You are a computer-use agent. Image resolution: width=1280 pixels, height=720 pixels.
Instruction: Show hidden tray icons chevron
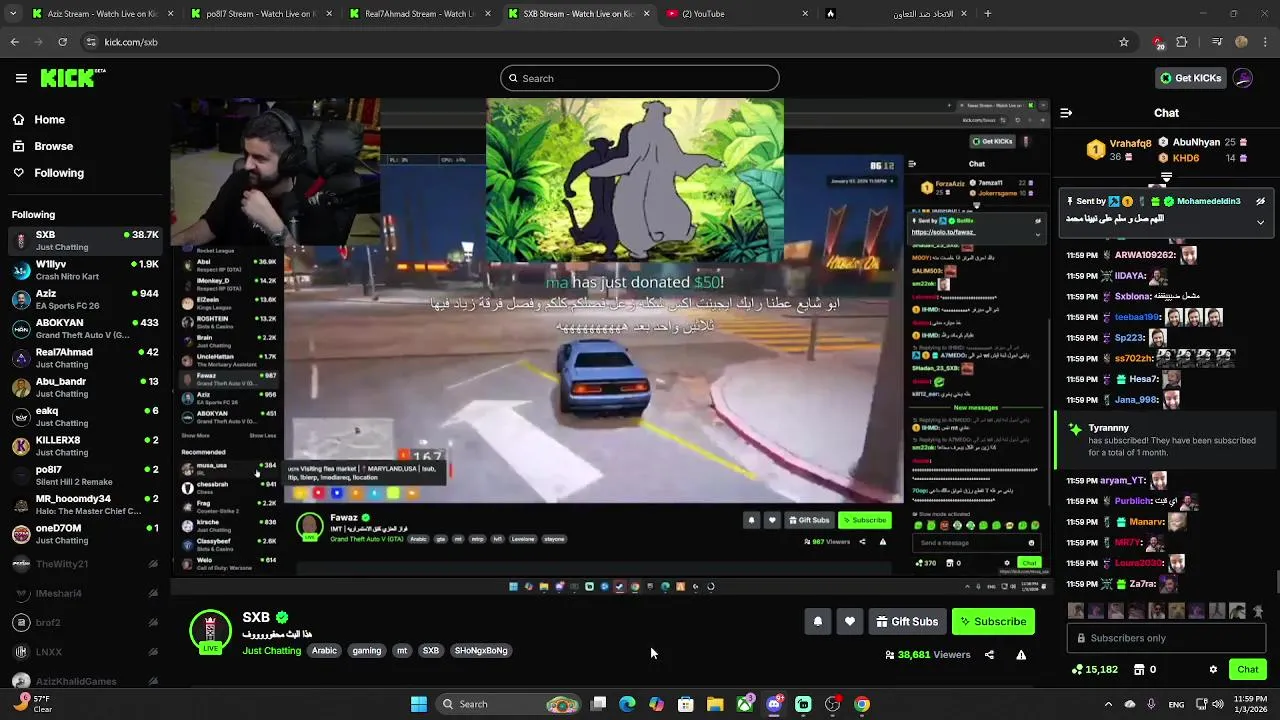[1108, 704]
